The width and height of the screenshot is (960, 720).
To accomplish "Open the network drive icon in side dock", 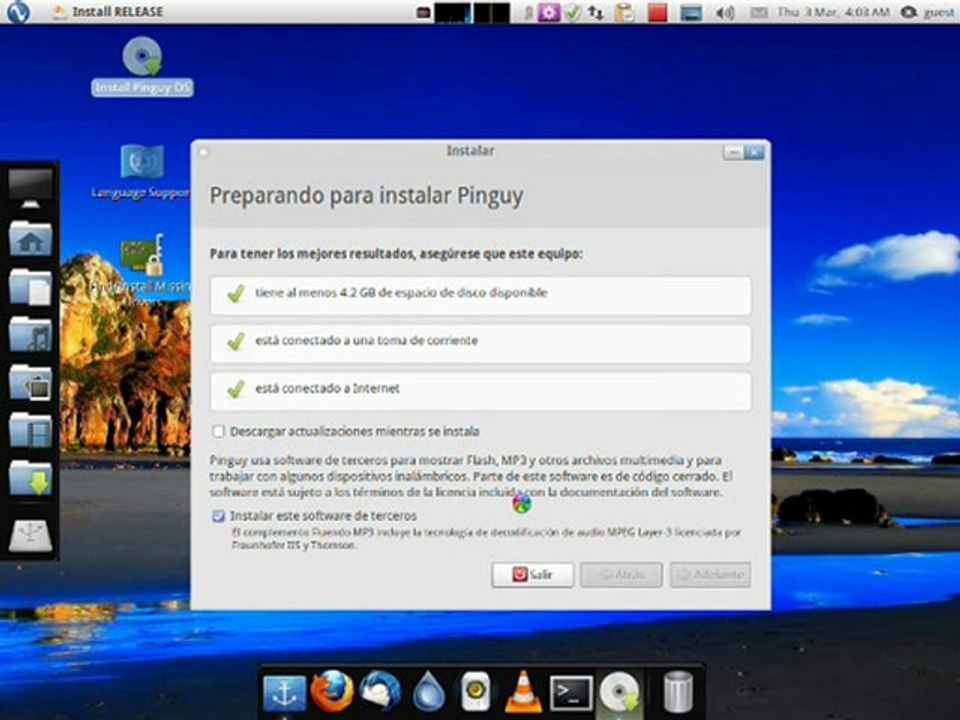I will coord(30,534).
